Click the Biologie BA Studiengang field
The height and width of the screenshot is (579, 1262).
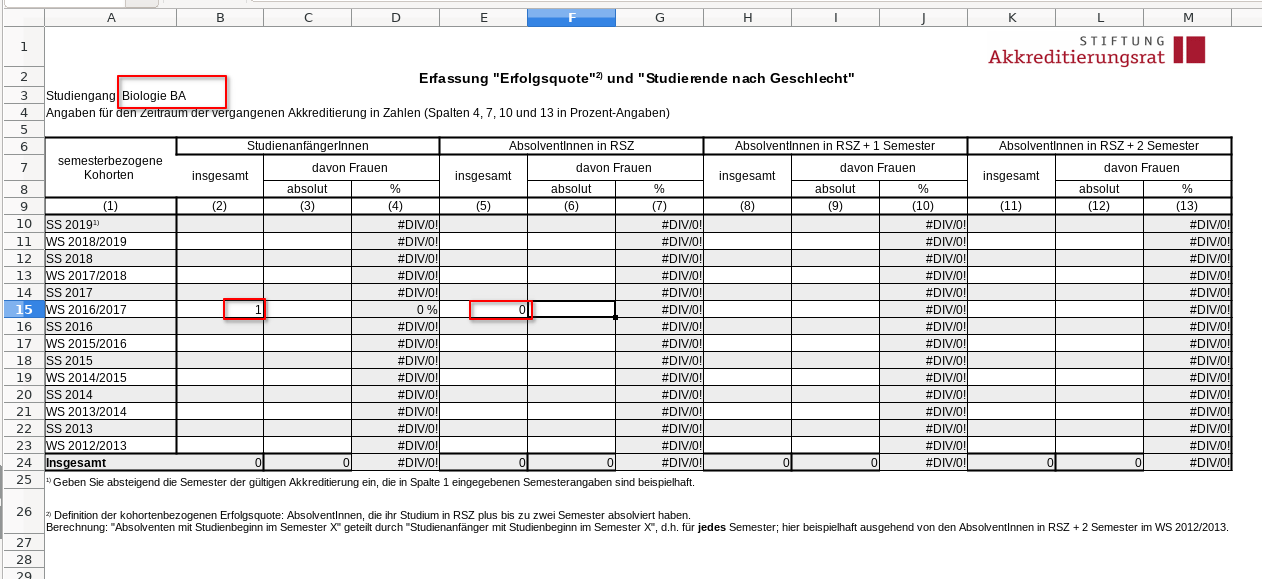coord(172,95)
